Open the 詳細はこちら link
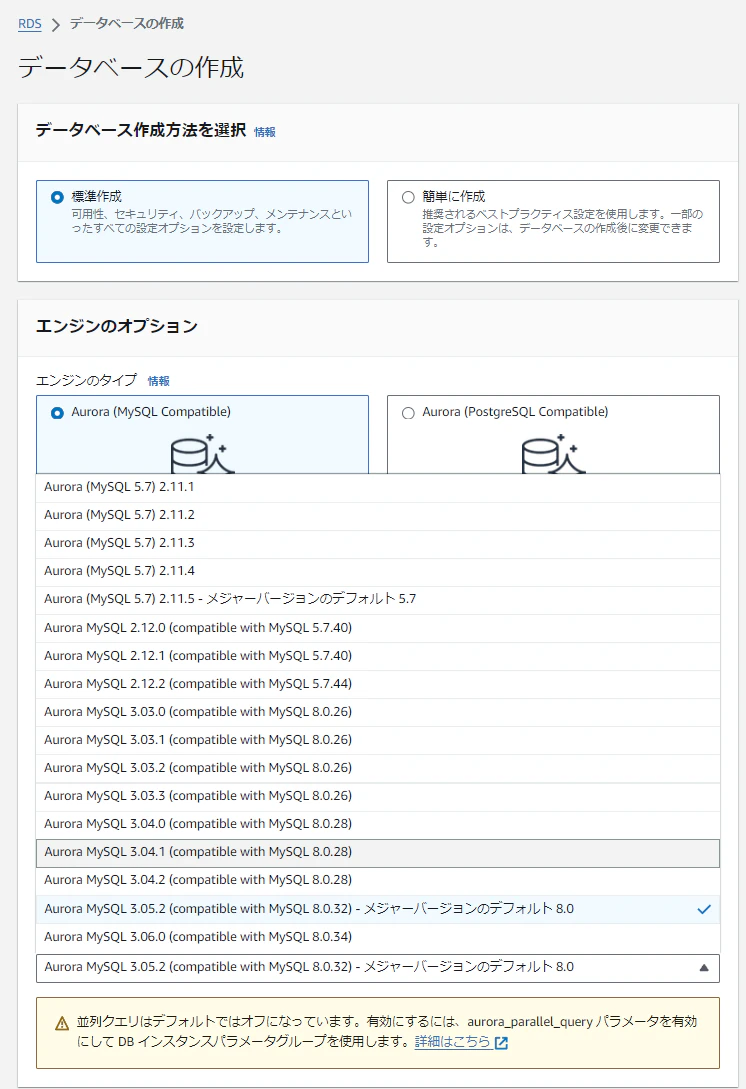 (x=453, y=1042)
